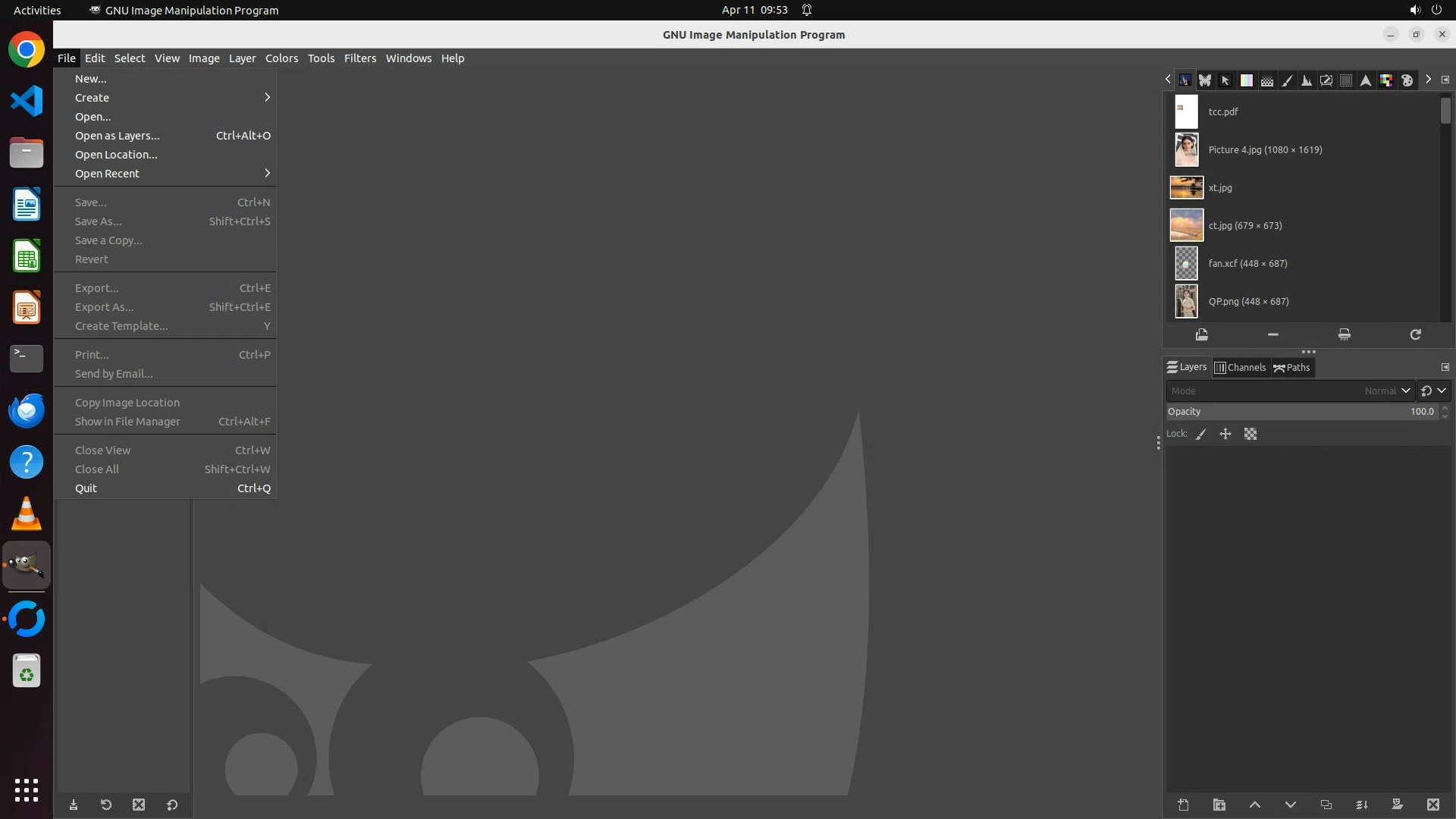Click the butterfly Symmetry Painting tab

[1205, 80]
